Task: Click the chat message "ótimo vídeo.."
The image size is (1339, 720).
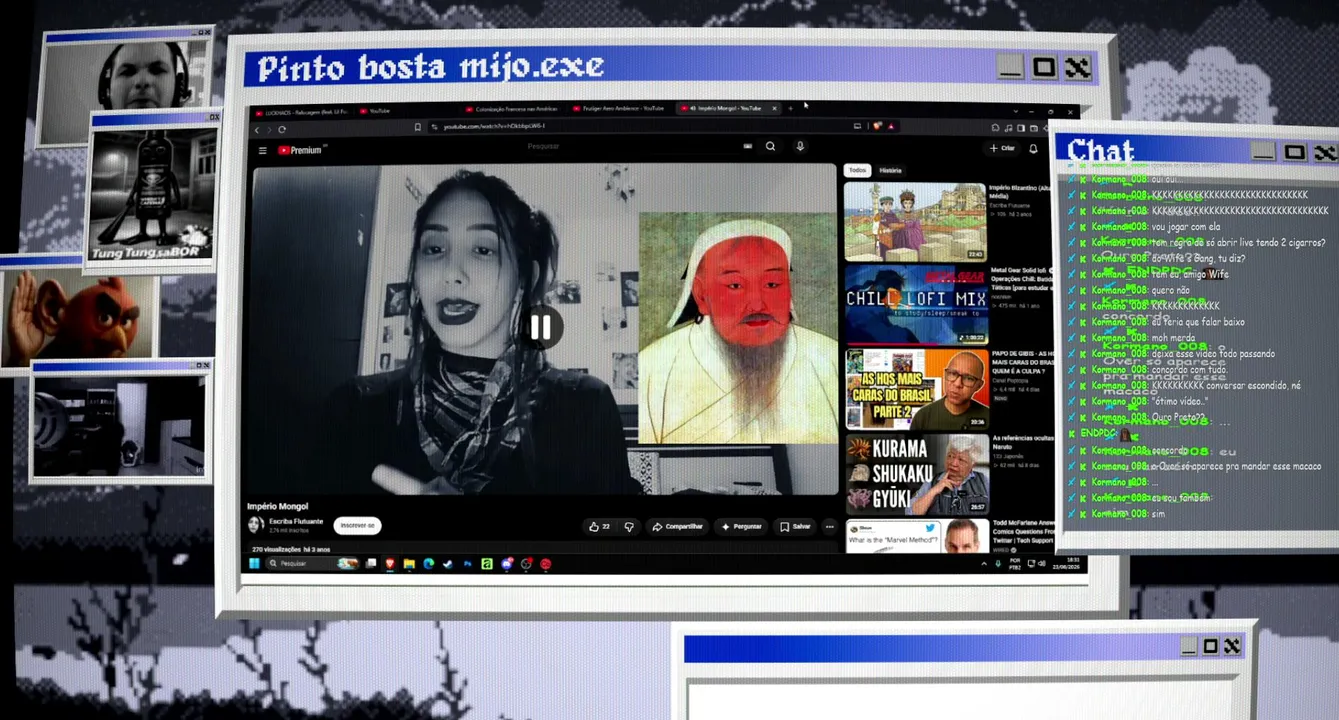Action: (1180, 402)
